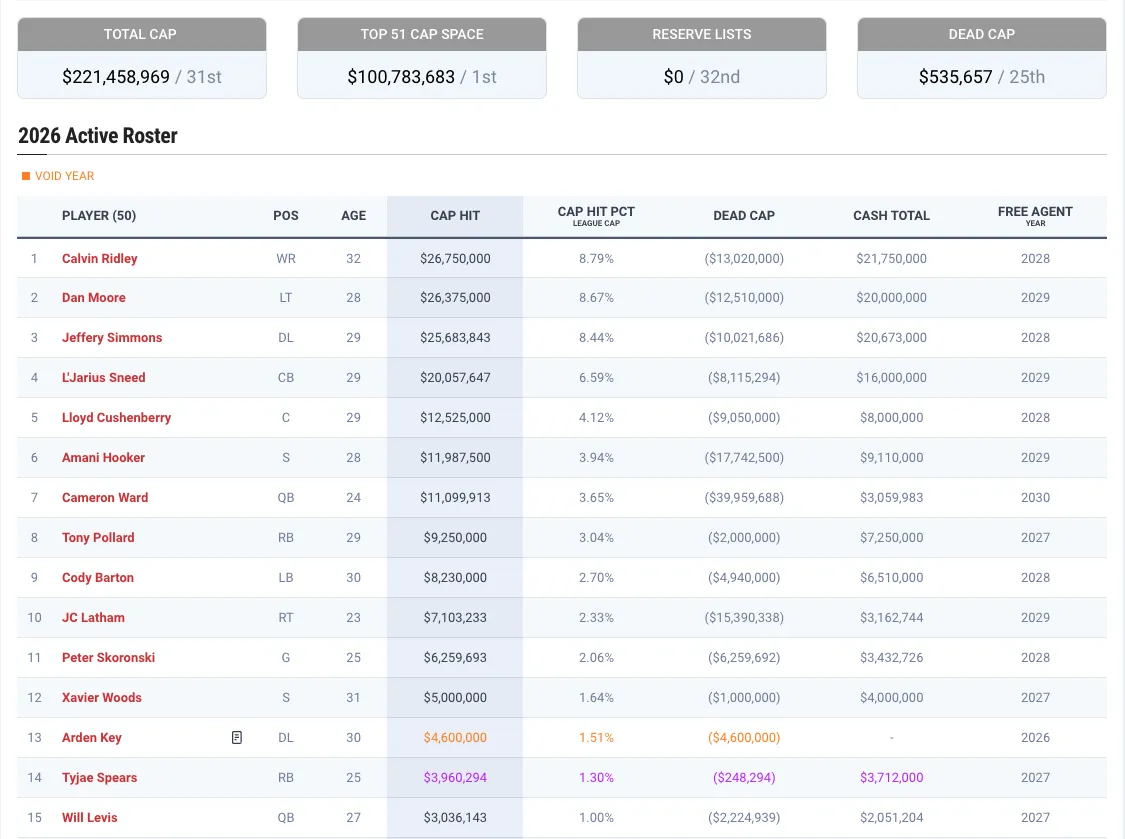Screen dimensions: 1125x839
Task: View Will Levis's contract page
Action: pyautogui.click(x=89, y=818)
